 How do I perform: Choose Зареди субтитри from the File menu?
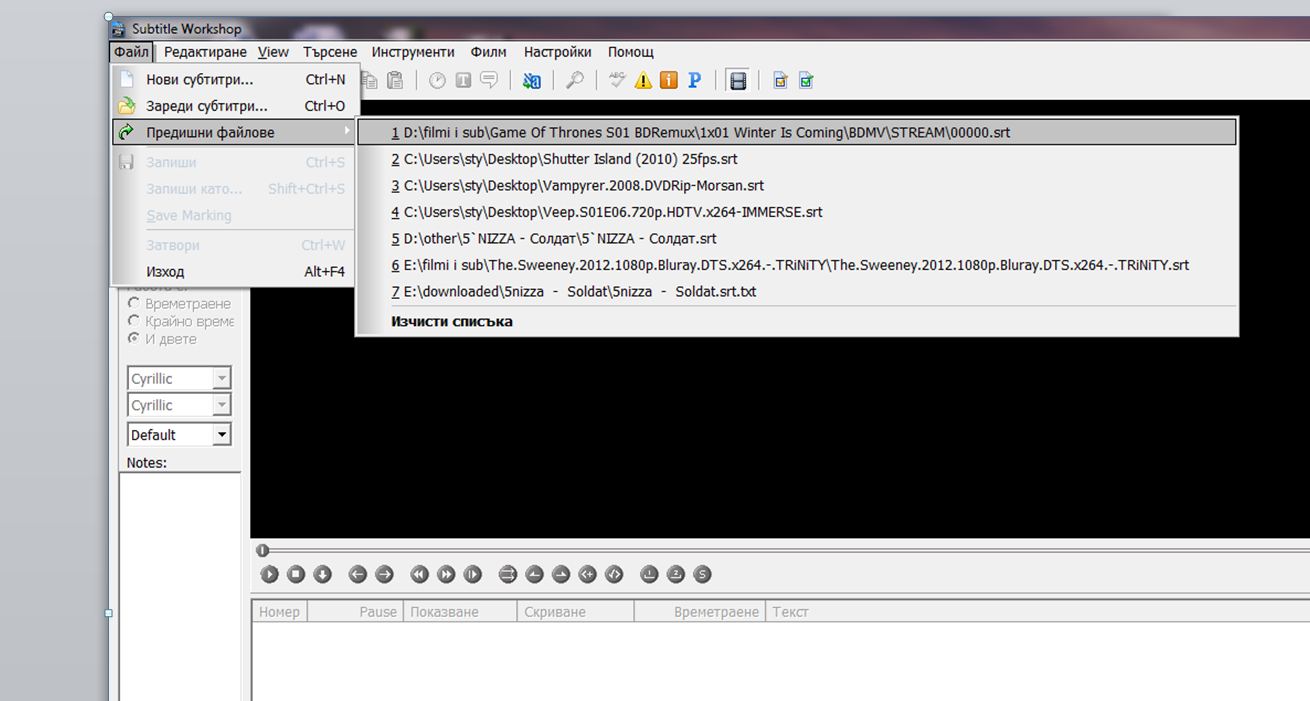point(207,106)
